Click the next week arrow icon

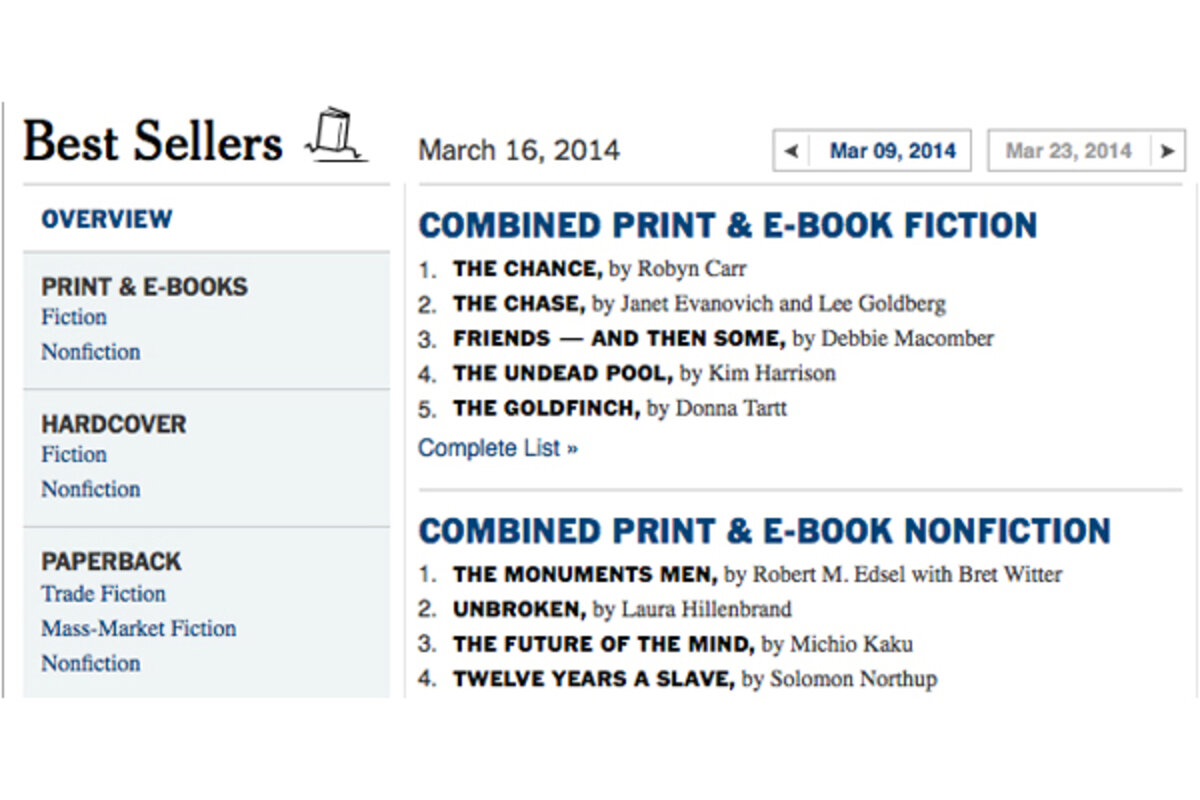[x=1166, y=151]
